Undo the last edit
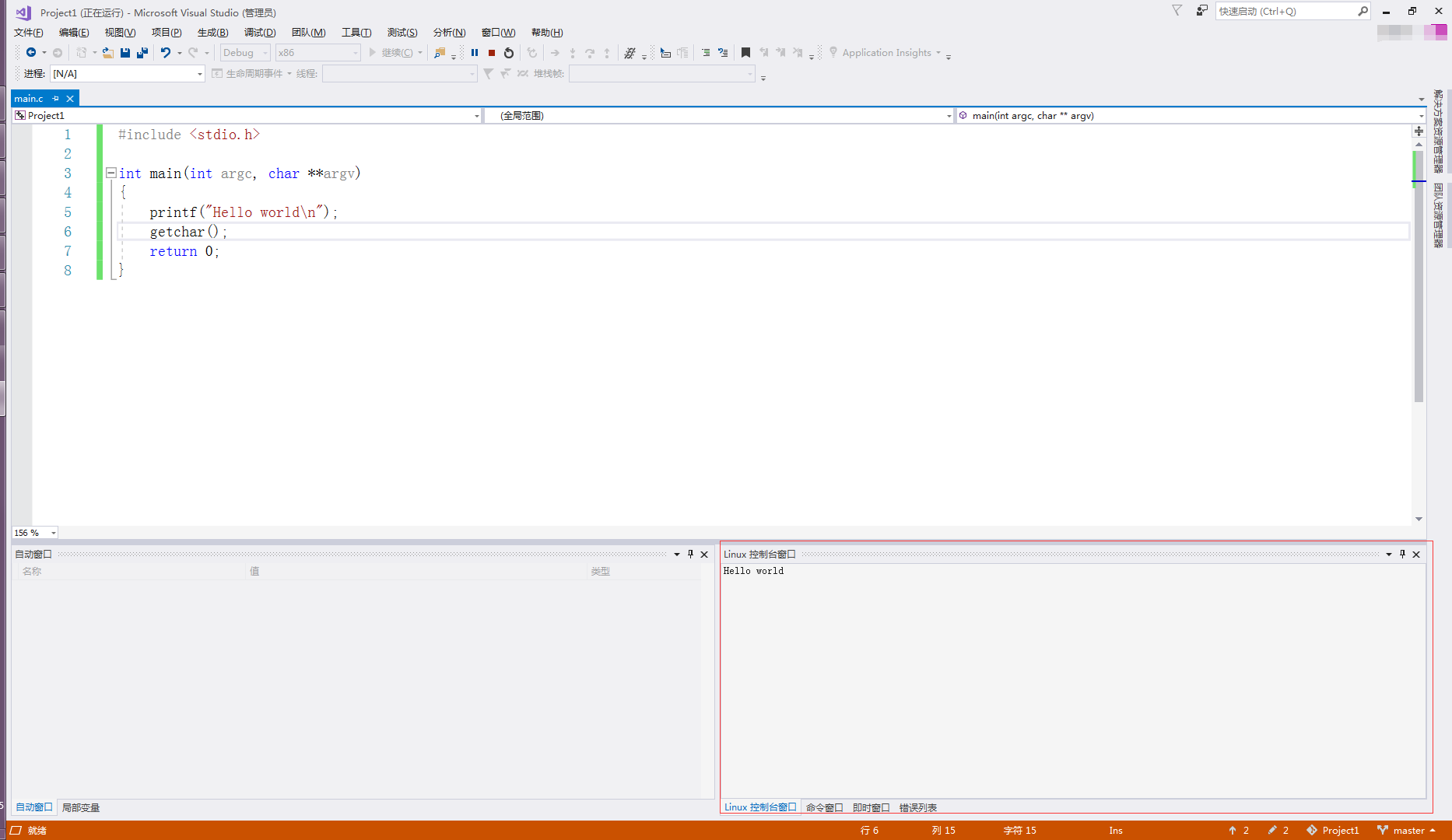Image resolution: width=1452 pixels, height=840 pixels. point(165,53)
